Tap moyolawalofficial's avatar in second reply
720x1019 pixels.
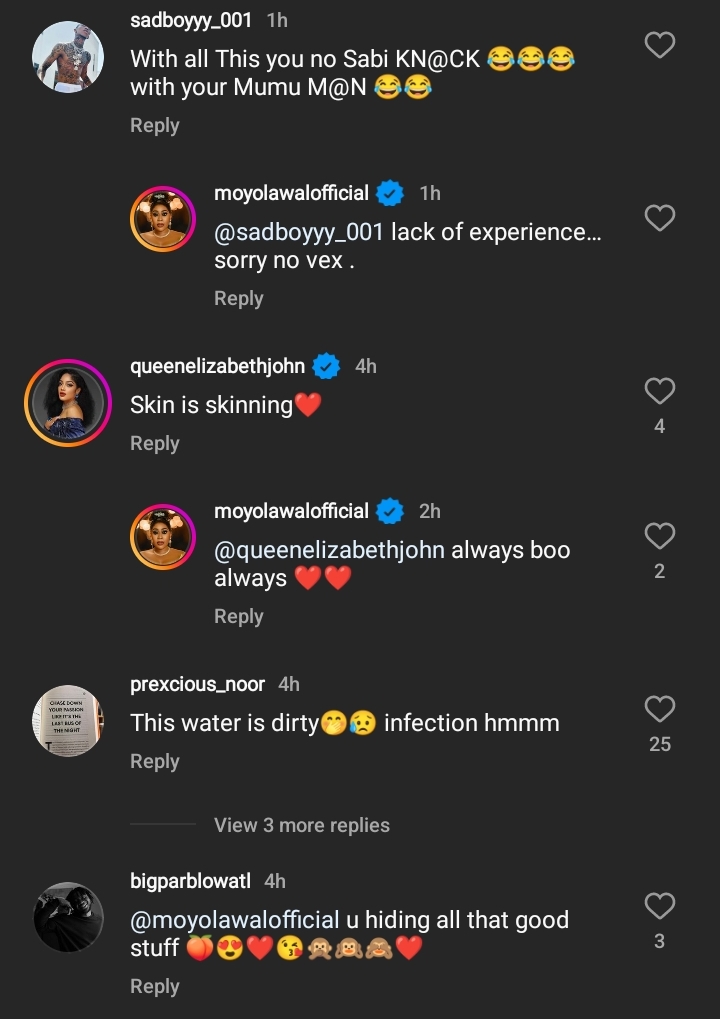pos(162,537)
